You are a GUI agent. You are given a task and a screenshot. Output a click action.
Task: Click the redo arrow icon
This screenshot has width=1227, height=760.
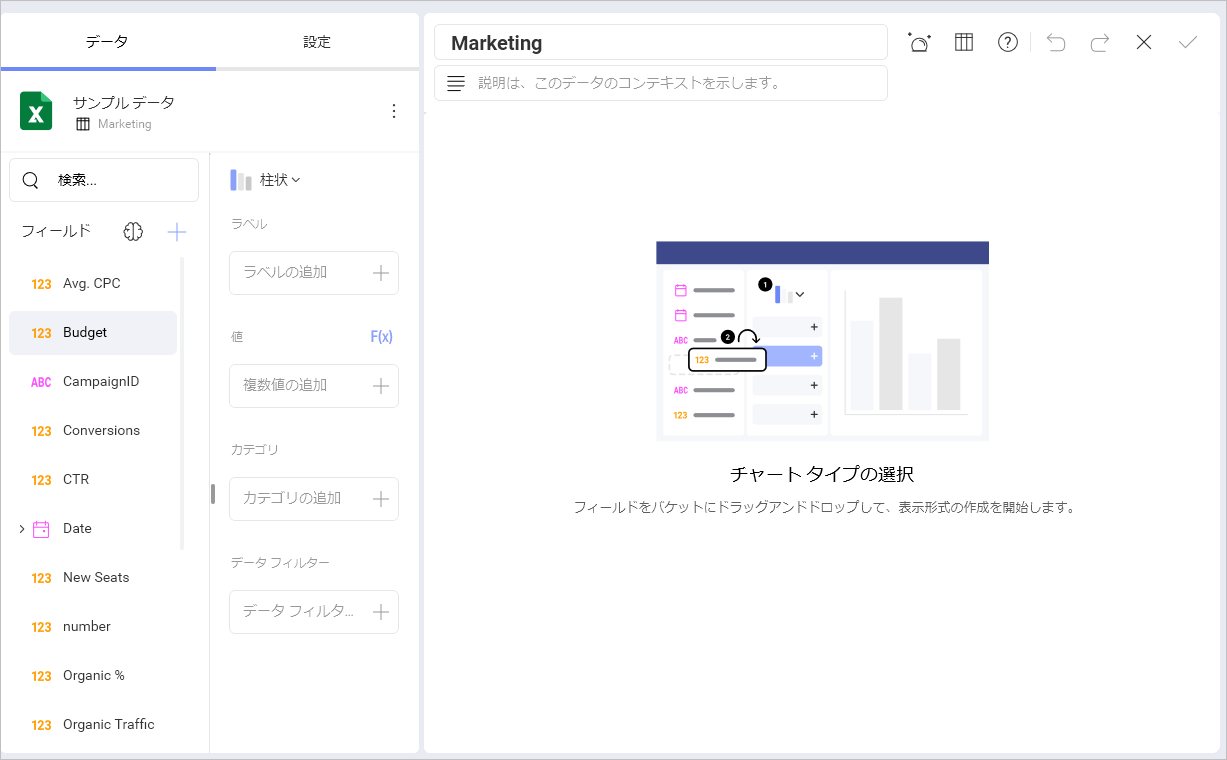click(1100, 42)
